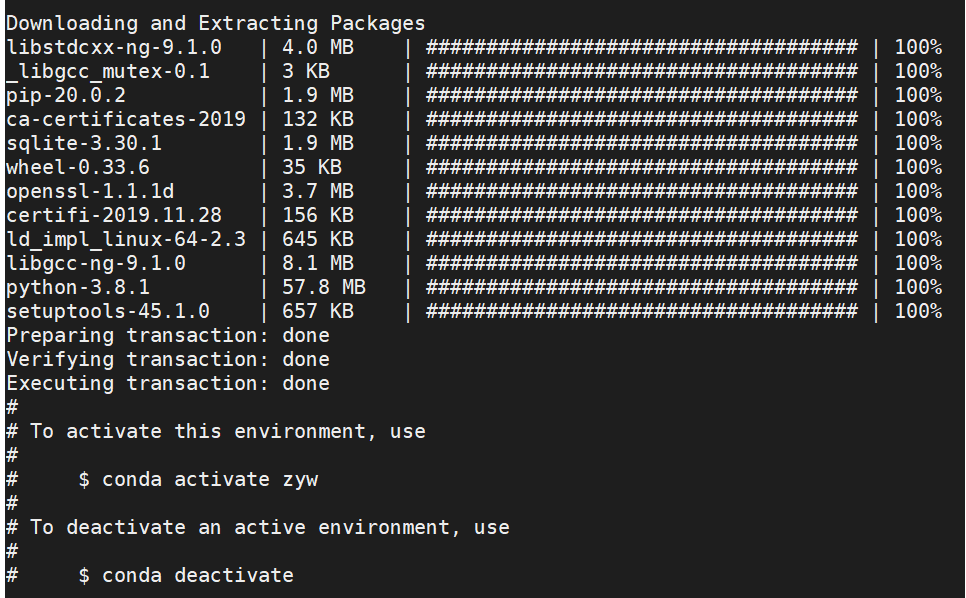Click the progress bar for openssl-1.1.1d
Viewport: 966px width, 598px height.
pos(641,192)
